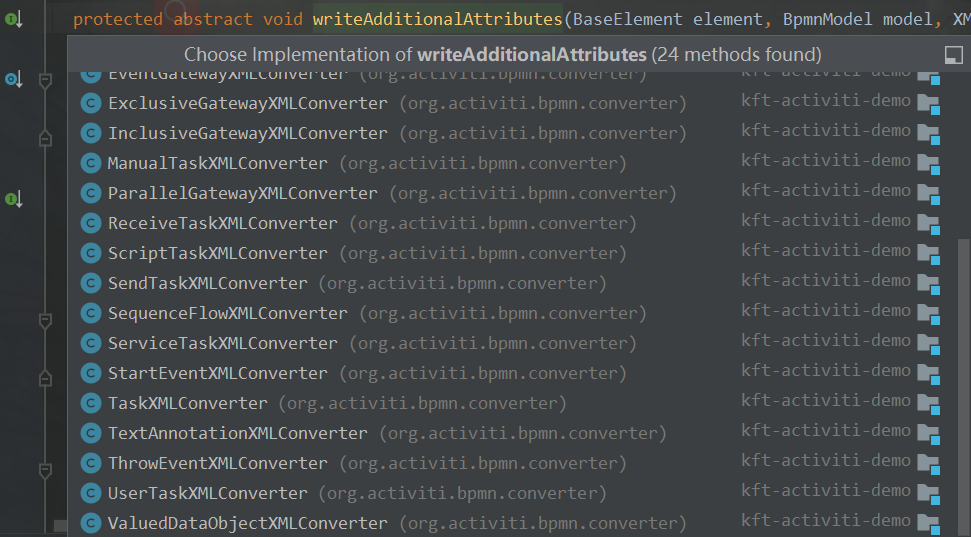Click class icon beside StartEventXMLConverter

(x=91, y=373)
